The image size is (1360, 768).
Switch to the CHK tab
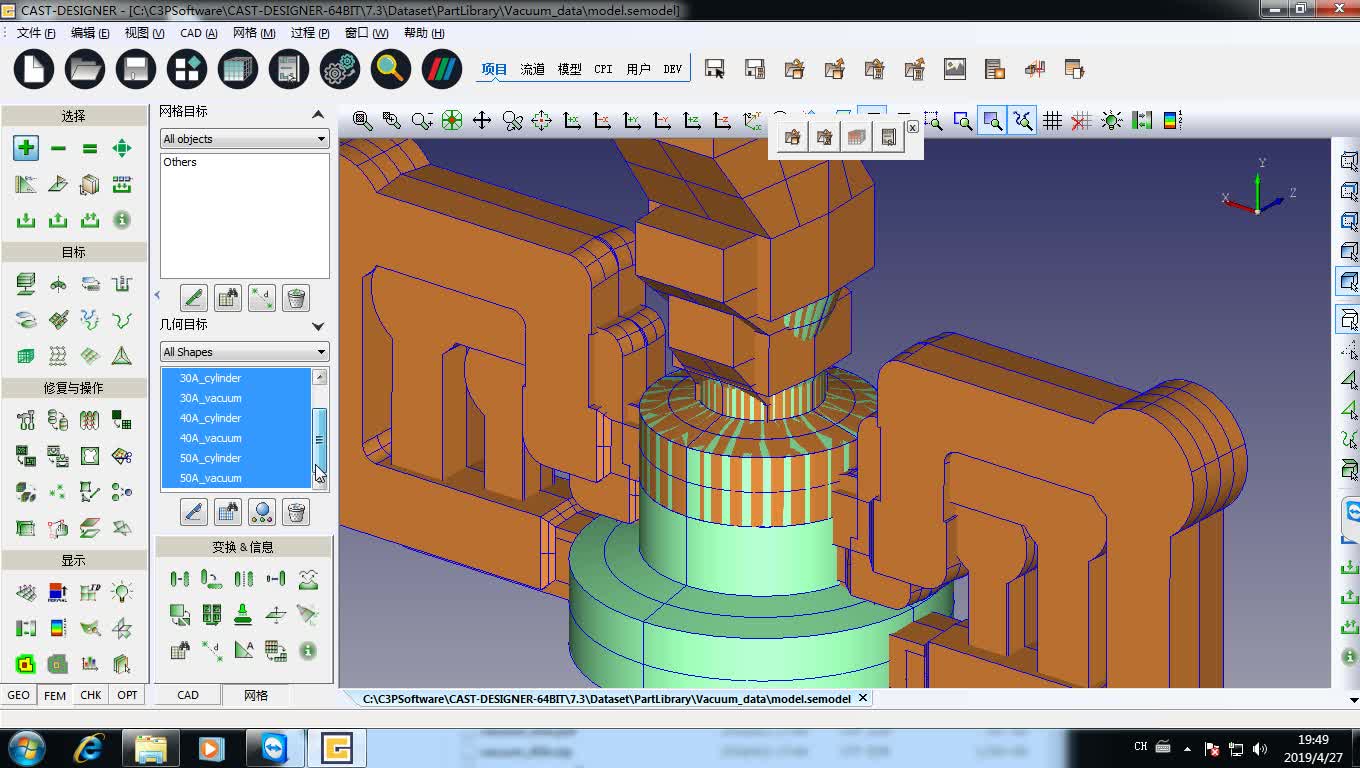(91, 695)
